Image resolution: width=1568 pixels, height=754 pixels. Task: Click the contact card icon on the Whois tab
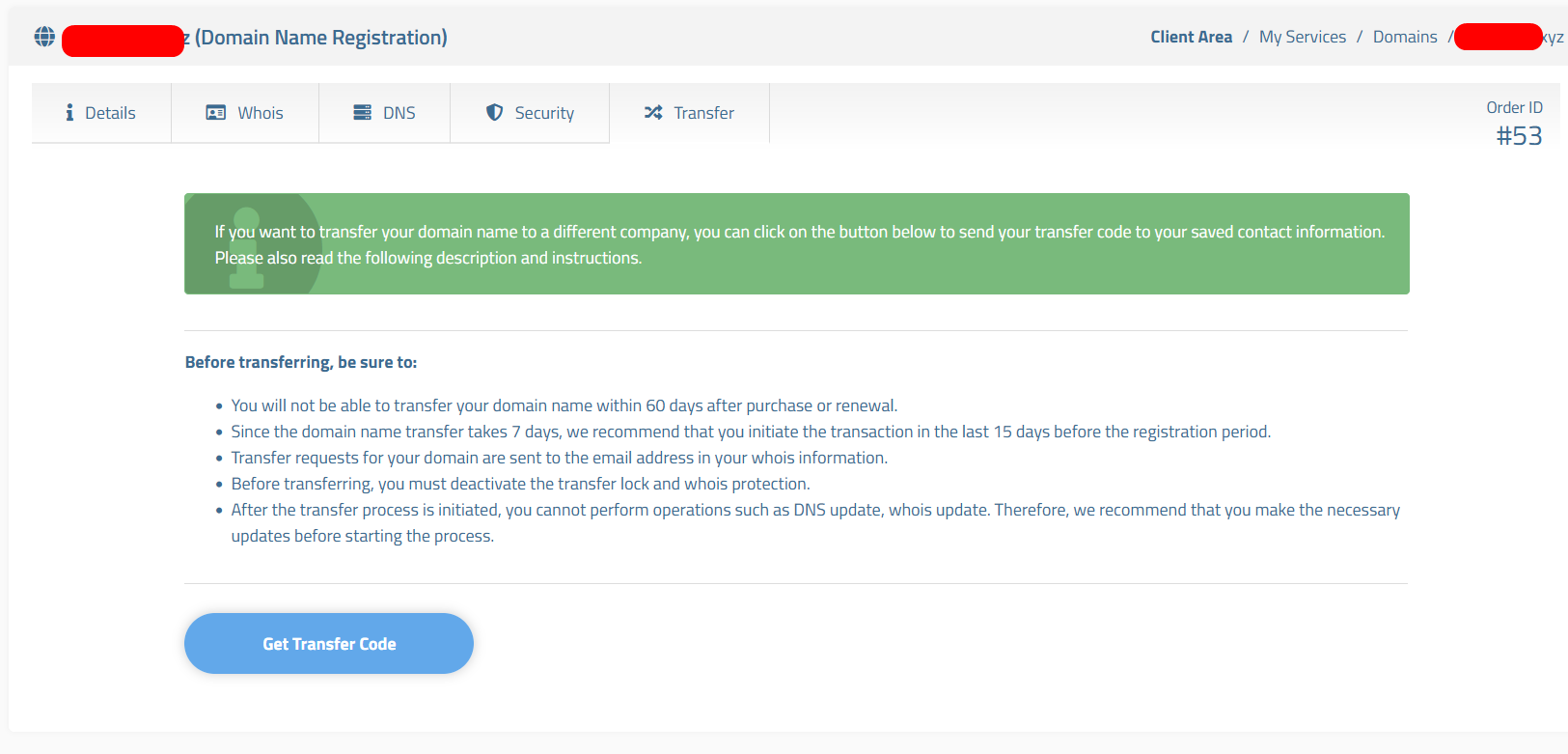(x=216, y=113)
